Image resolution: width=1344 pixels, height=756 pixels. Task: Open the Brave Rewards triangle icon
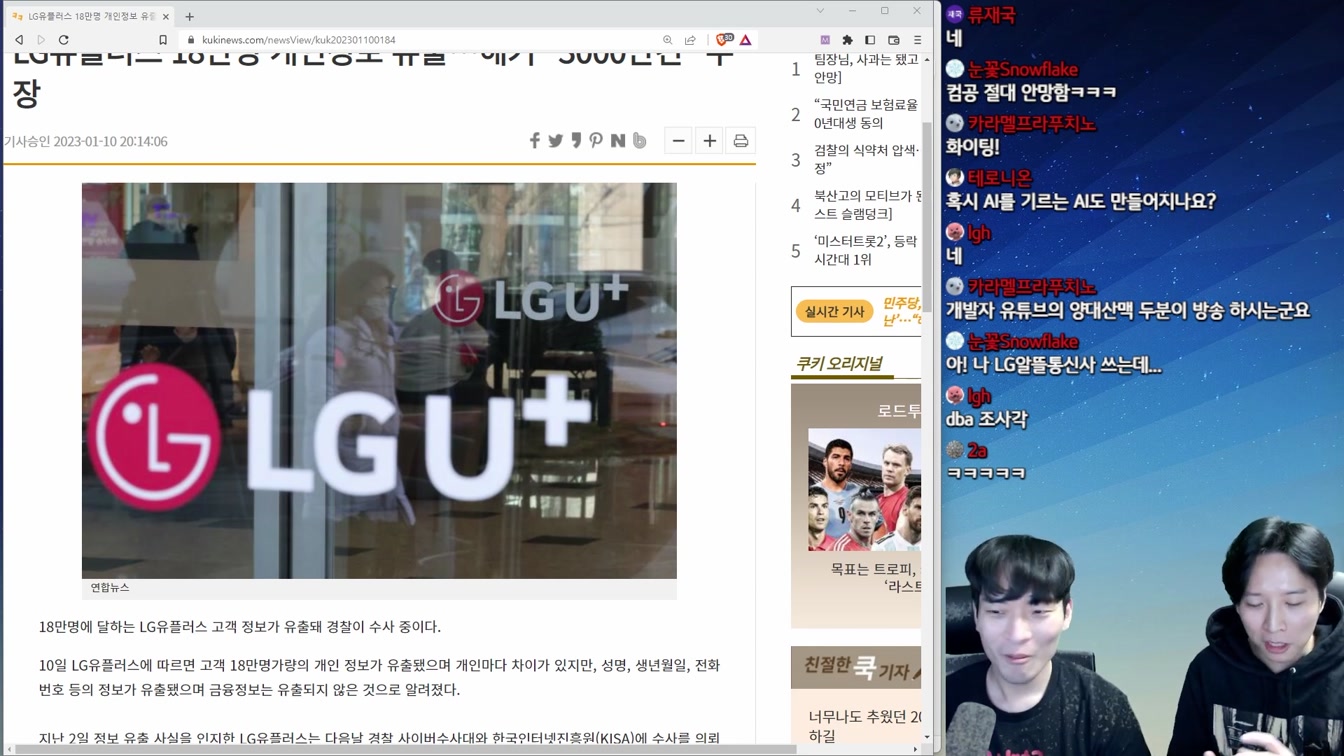[x=746, y=40]
